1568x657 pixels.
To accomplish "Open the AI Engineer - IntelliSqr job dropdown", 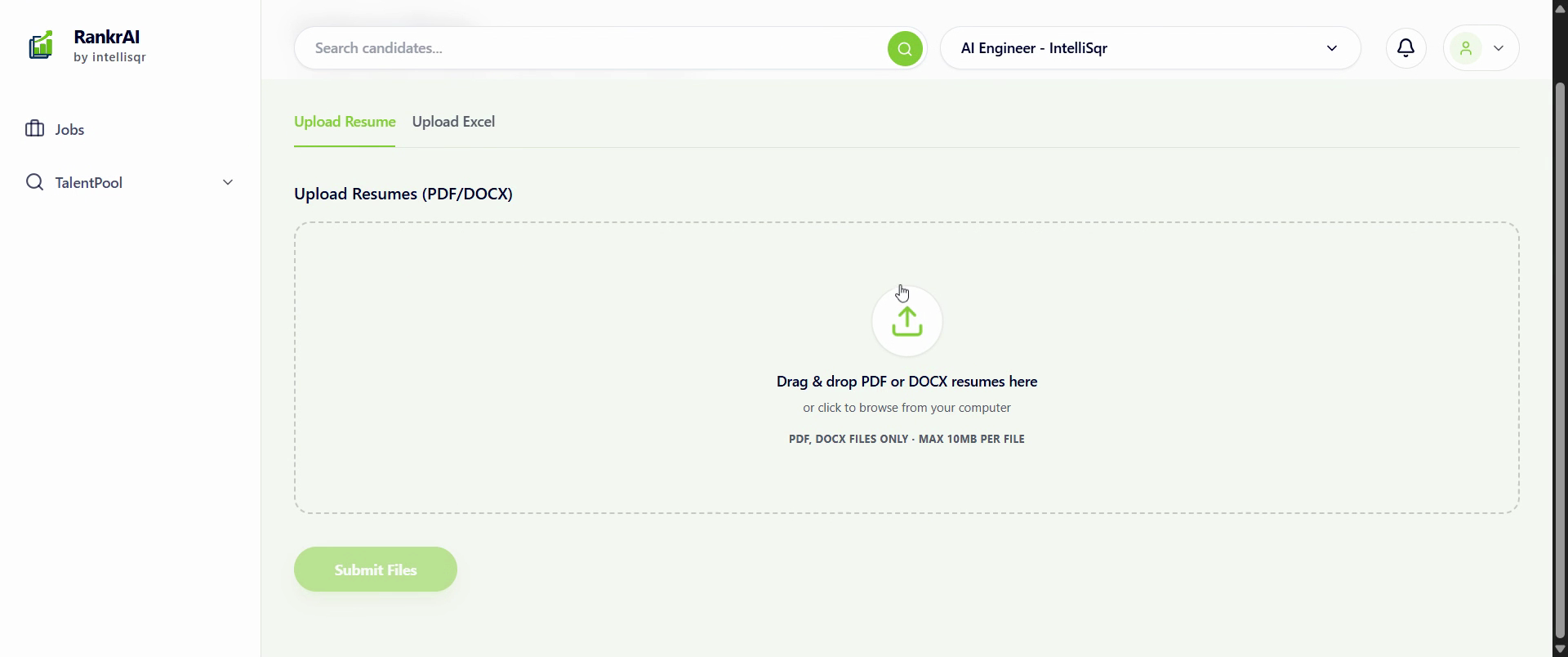I will [1150, 47].
